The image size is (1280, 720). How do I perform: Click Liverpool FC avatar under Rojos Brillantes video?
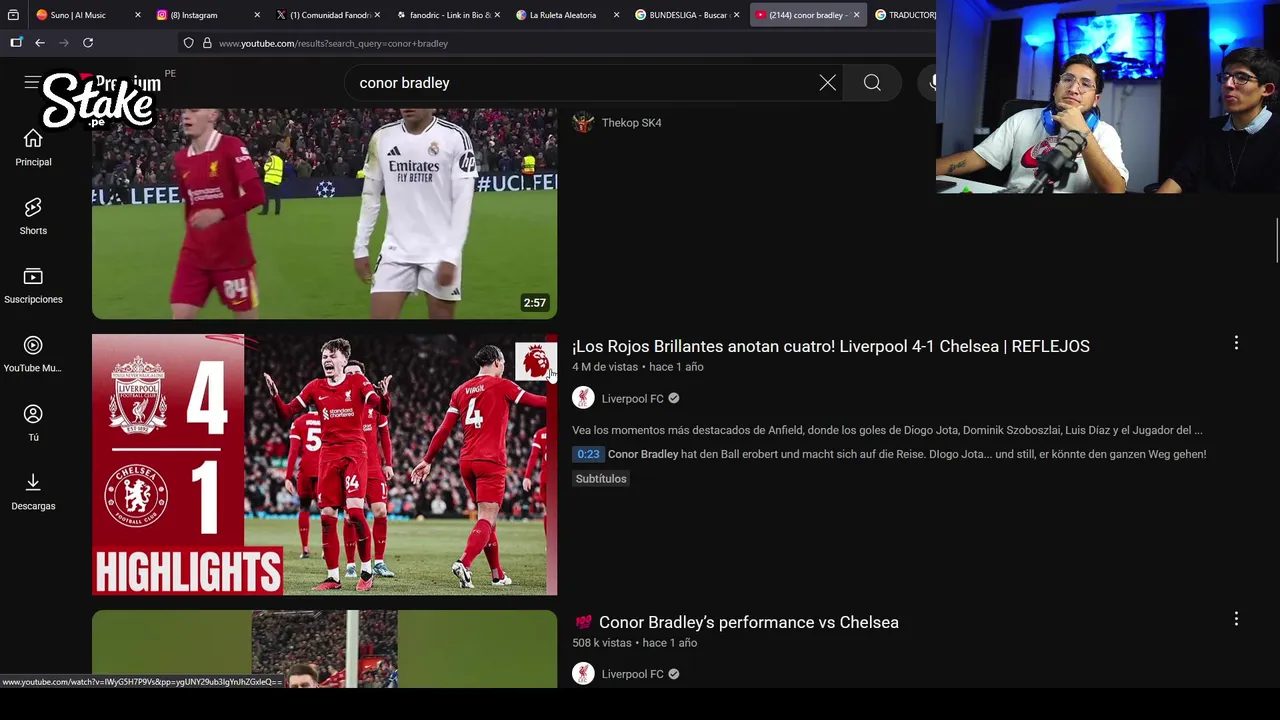[x=583, y=398]
